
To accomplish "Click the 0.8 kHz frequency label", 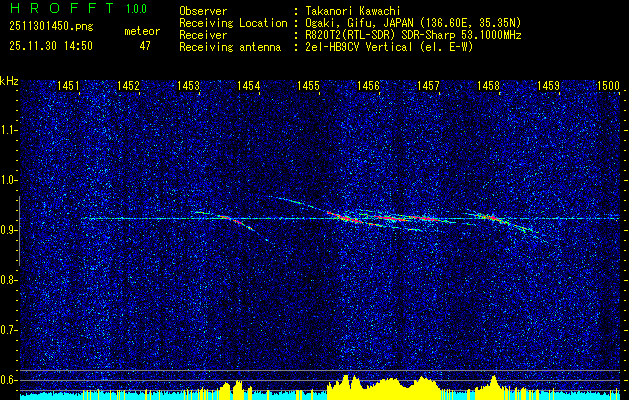I will pos(8,280).
